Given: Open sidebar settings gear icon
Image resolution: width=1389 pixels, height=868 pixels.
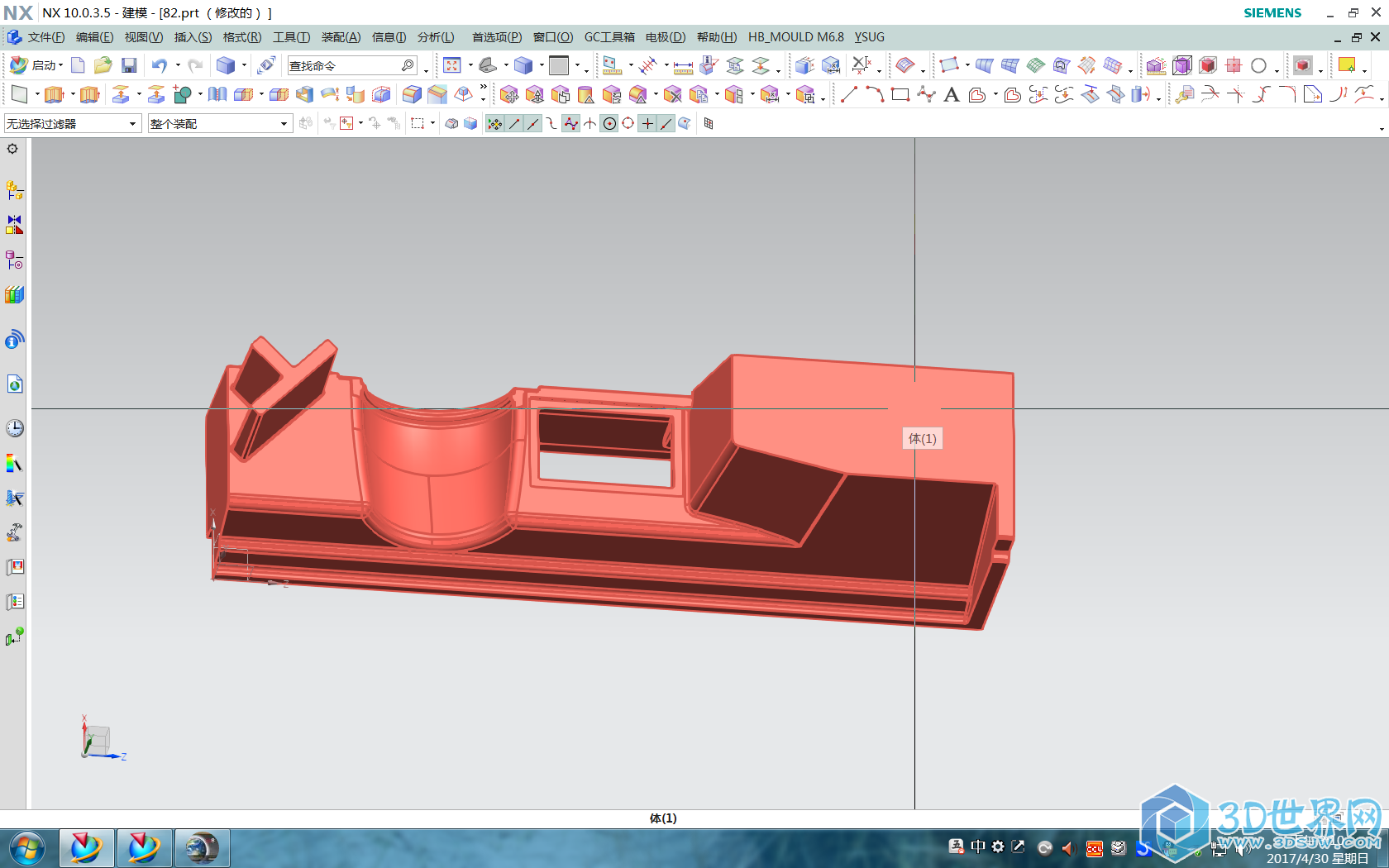Looking at the screenshot, I should point(12,150).
